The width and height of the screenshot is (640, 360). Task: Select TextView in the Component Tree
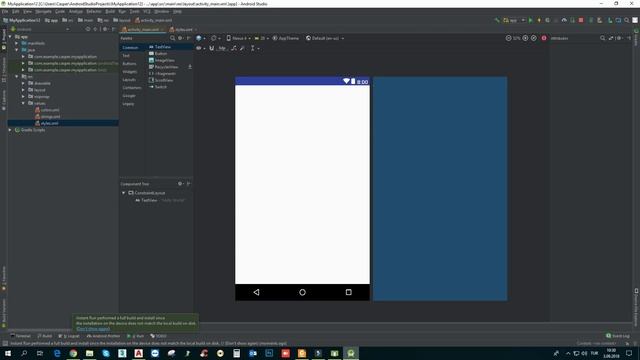(x=149, y=200)
